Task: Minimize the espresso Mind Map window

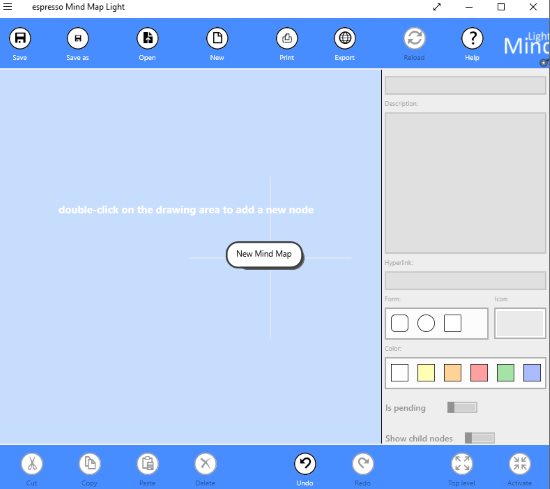Action: (x=469, y=7)
